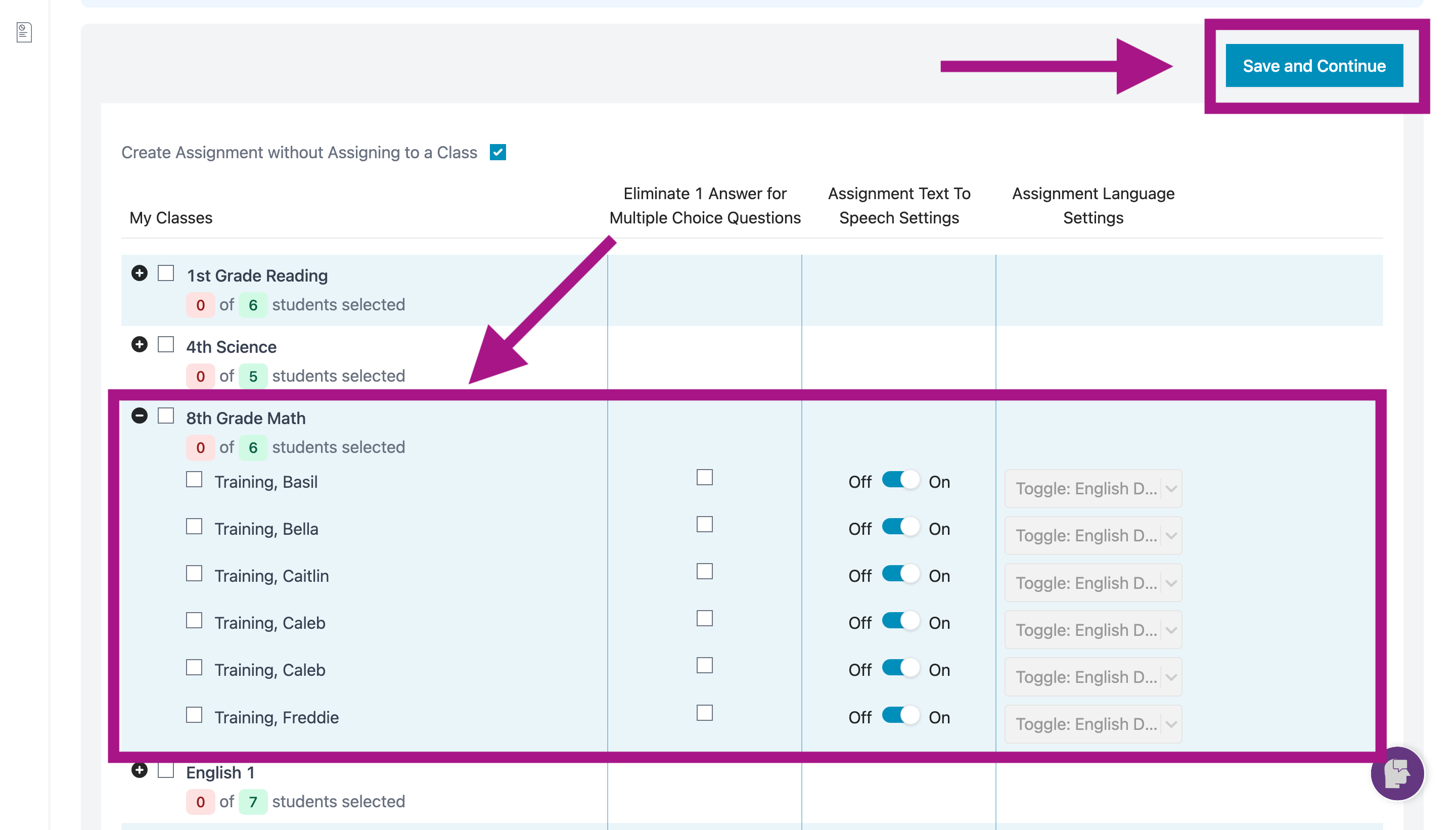This screenshot has width=1456, height=830.
Task: Expand the 4th Science class
Action: [139, 344]
